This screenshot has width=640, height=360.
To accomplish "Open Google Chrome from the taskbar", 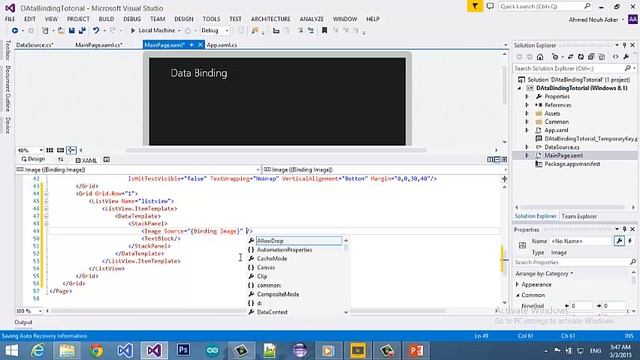I will click(x=96, y=350).
